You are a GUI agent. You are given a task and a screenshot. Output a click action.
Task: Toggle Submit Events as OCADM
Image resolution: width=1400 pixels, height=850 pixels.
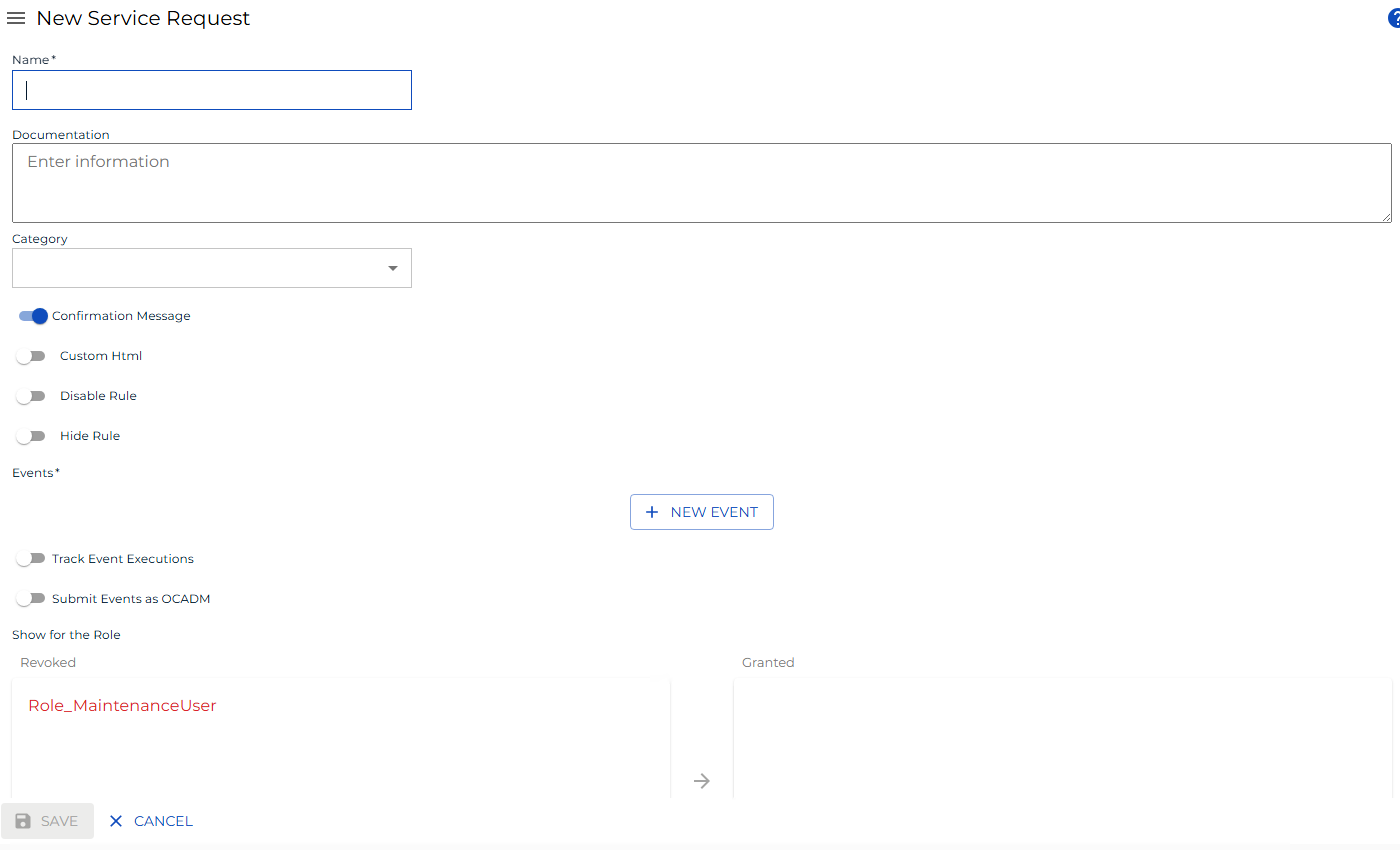tap(31, 599)
